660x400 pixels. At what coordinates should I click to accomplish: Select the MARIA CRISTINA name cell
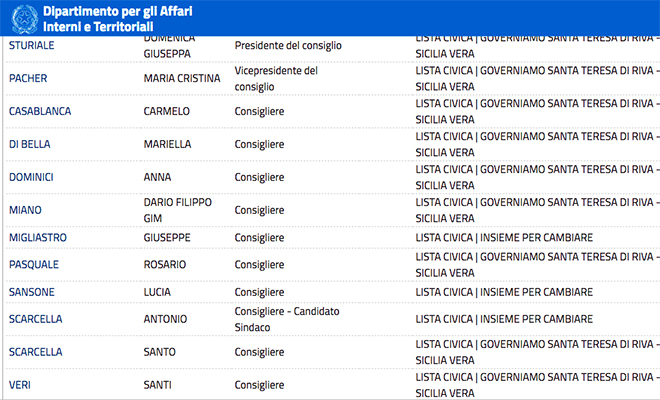tap(182, 78)
